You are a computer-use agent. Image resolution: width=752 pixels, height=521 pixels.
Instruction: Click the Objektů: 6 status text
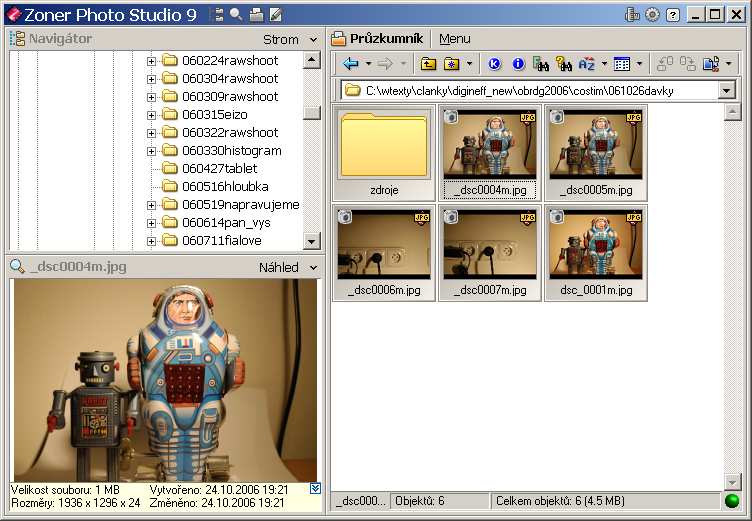pos(419,501)
